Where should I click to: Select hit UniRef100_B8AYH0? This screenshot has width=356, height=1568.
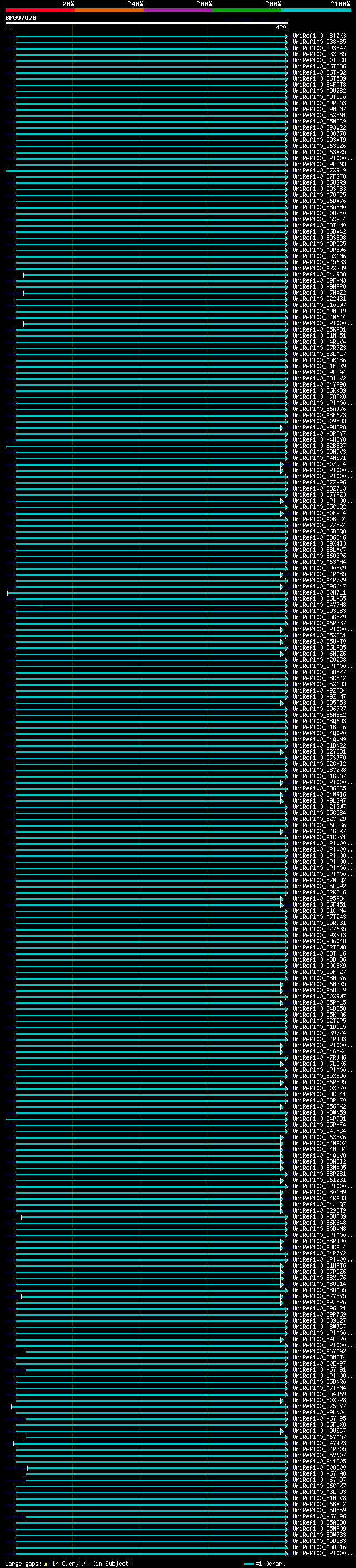click(x=319, y=207)
